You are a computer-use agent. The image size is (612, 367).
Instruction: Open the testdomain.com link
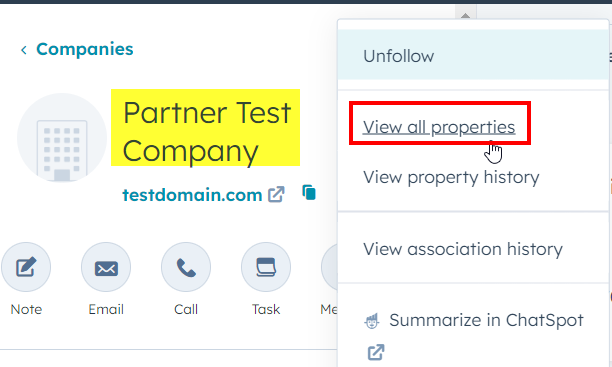tap(192, 194)
